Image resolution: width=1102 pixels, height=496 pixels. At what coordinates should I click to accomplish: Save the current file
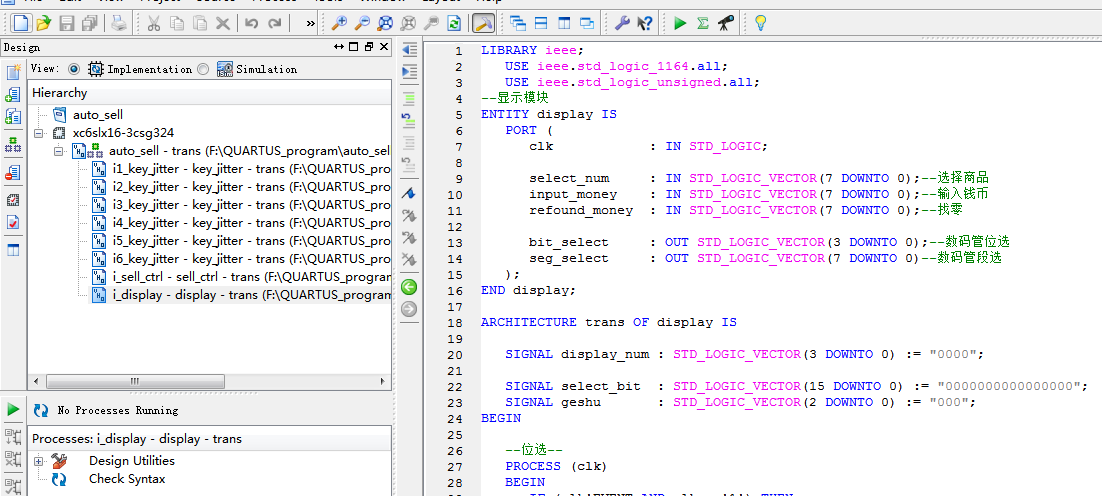[x=67, y=23]
